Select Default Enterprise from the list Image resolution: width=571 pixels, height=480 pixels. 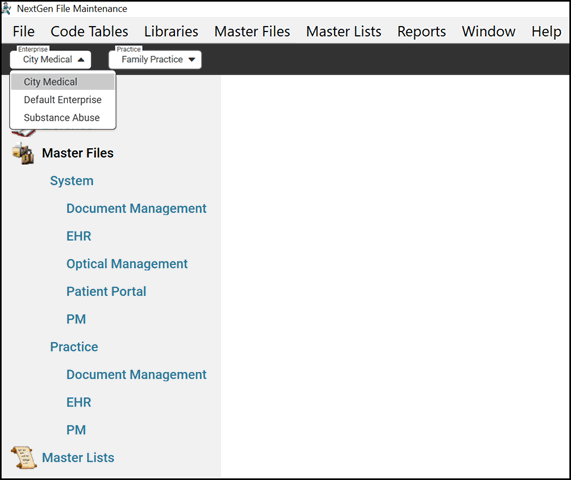[63, 100]
